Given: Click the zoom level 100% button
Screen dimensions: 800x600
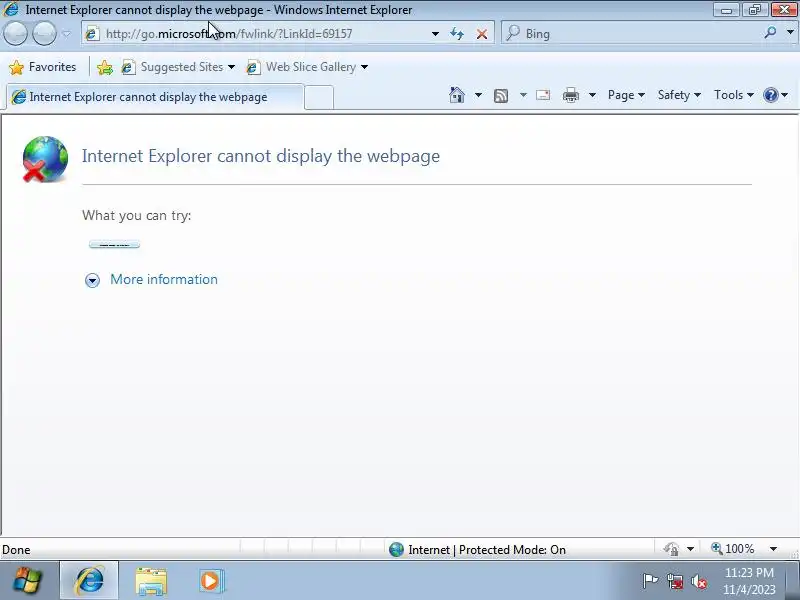Looking at the screenshot, I should click(733, 549).
